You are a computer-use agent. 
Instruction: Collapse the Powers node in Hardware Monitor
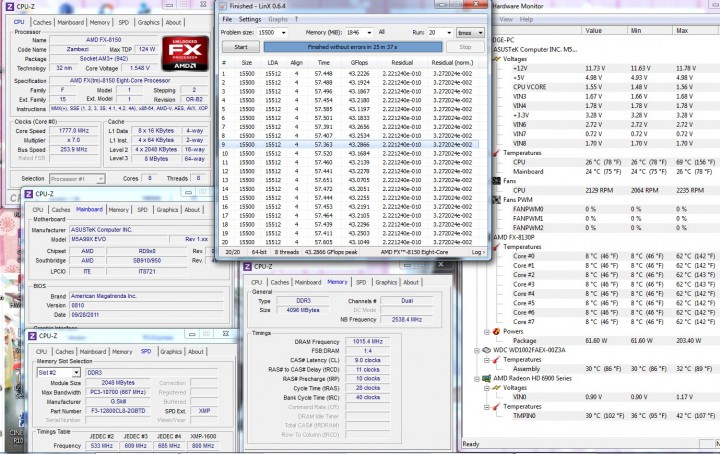[x=487, y=331]
